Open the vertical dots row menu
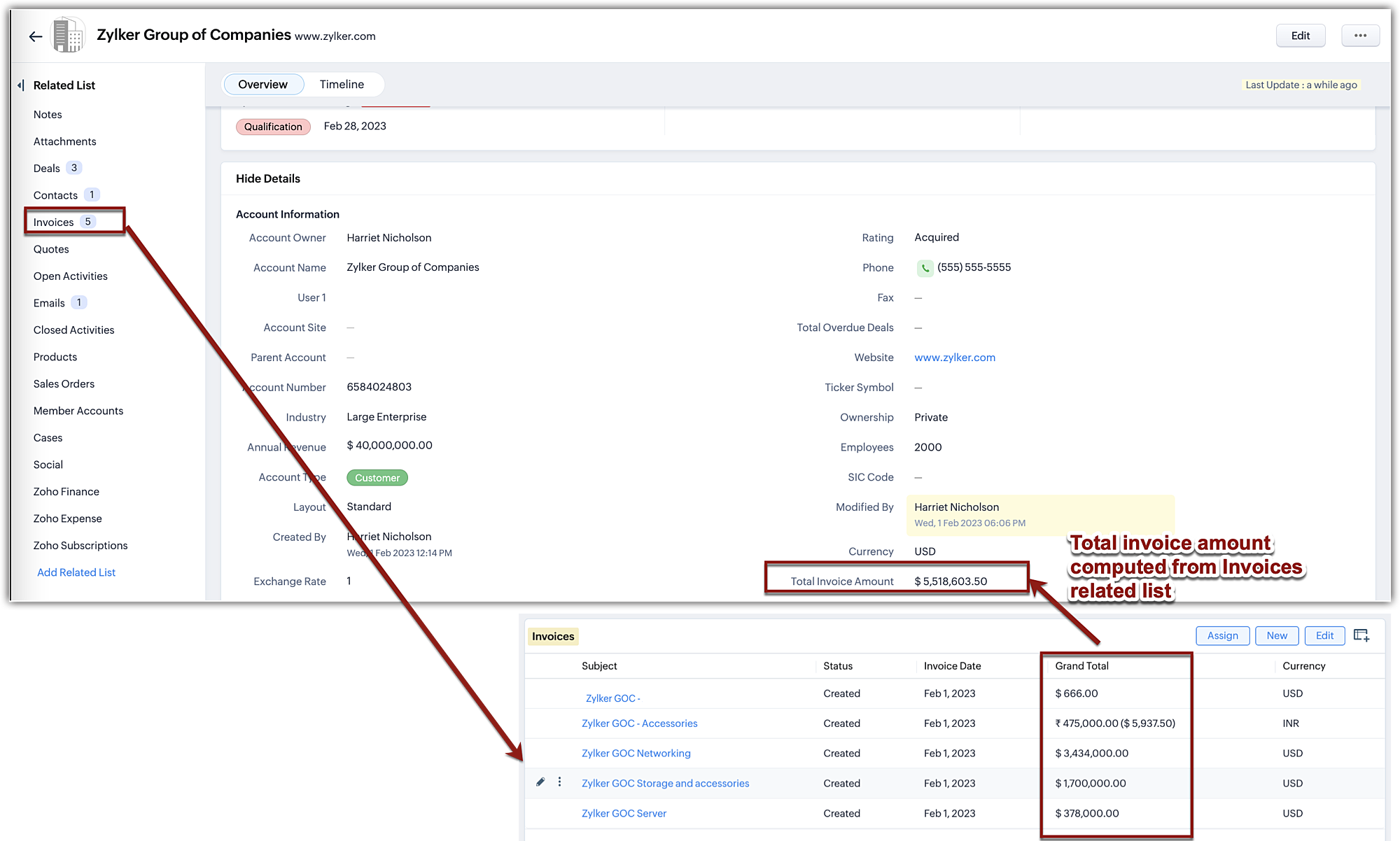Screen dimensions: 1400x841 [559, 782]
